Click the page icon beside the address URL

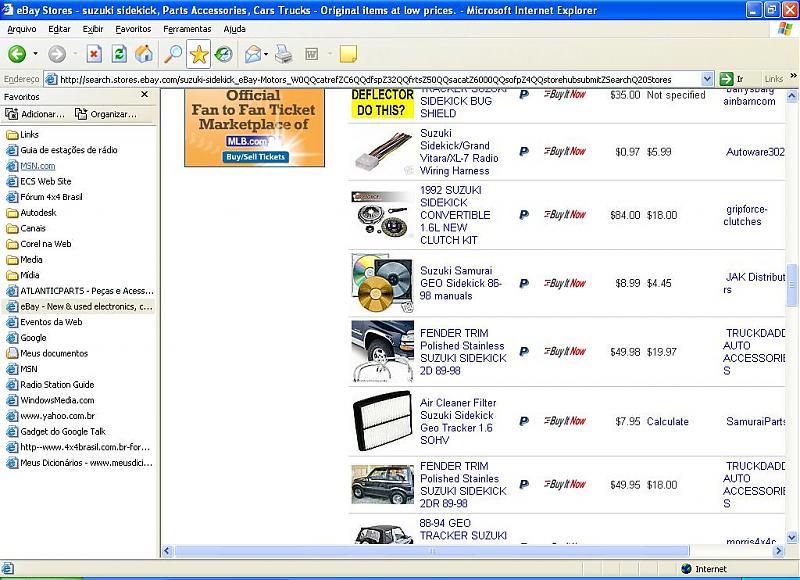point(51,79)
